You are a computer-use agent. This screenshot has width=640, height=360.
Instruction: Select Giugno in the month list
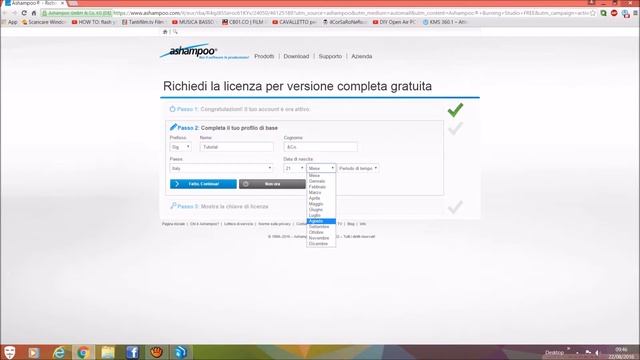321,210
